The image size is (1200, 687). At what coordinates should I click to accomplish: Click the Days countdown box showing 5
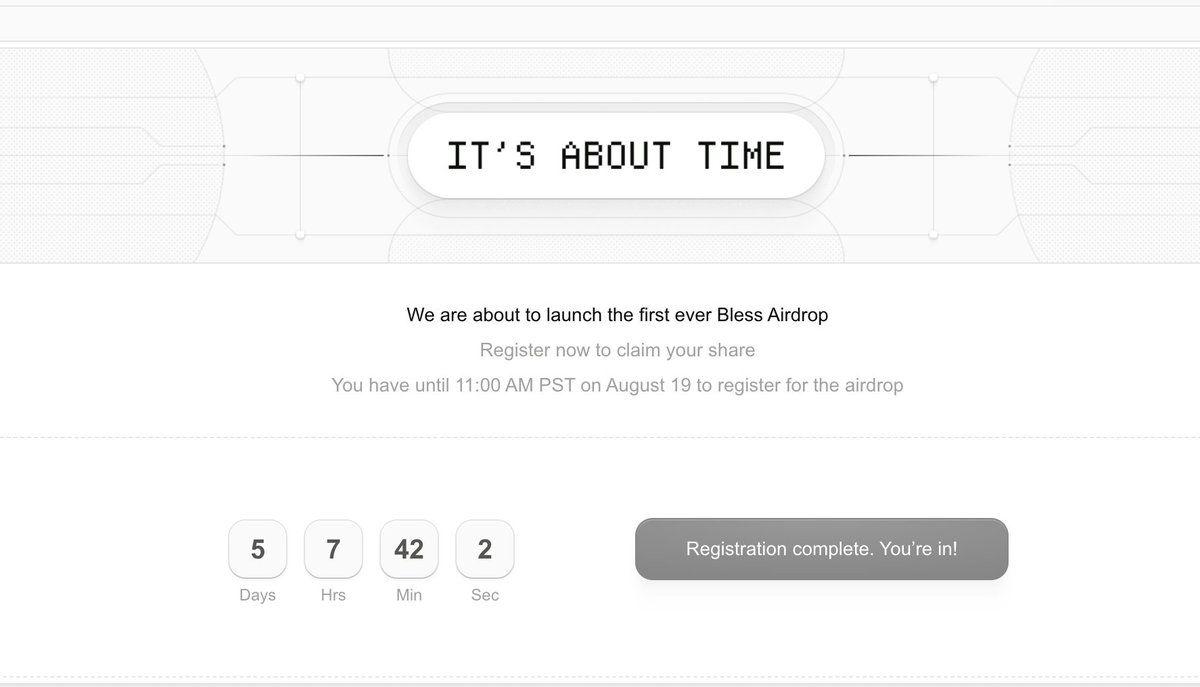tap(258, 549)
